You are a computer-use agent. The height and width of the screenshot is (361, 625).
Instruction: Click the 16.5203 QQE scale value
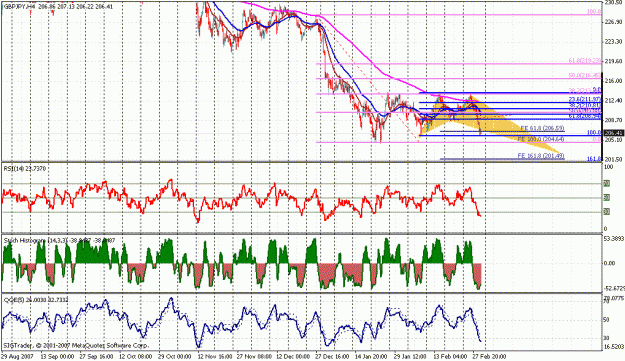pyautogui.click(x=614, y=347)
